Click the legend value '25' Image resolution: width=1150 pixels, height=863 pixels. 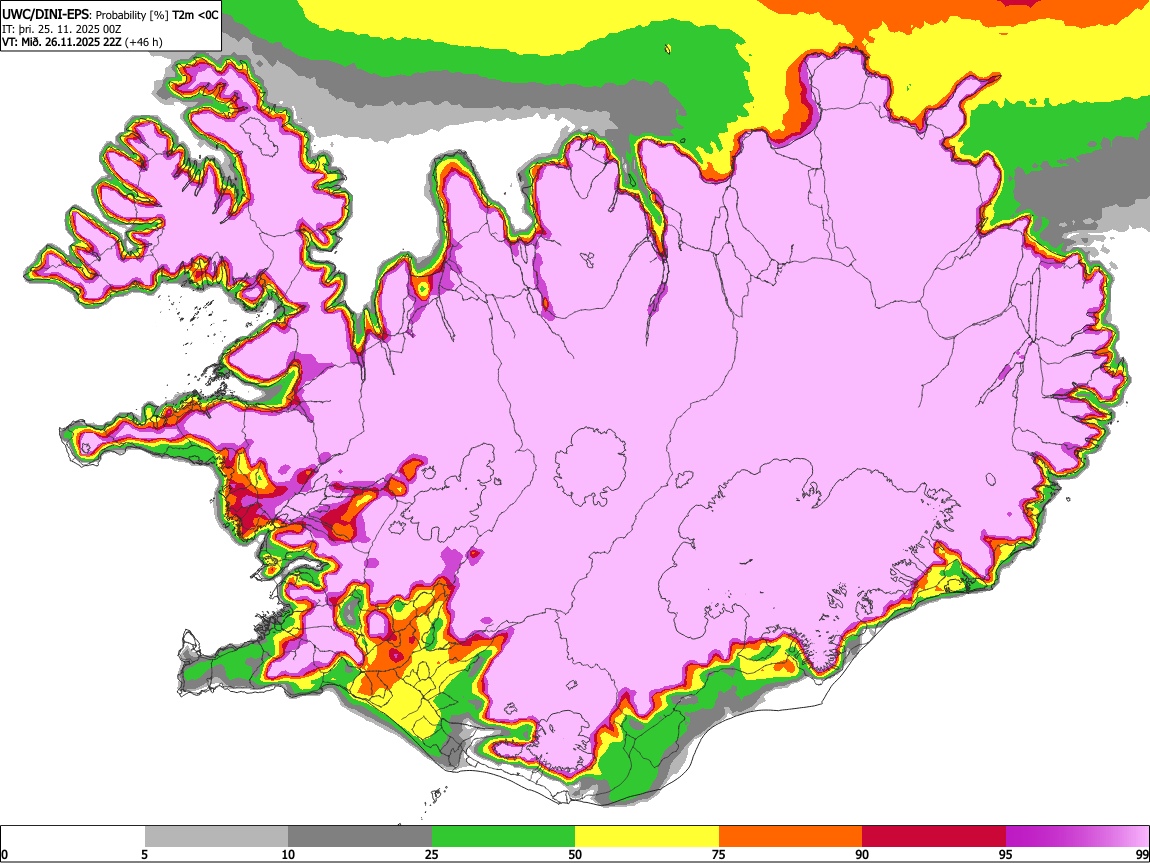click(x=432, y=854)
